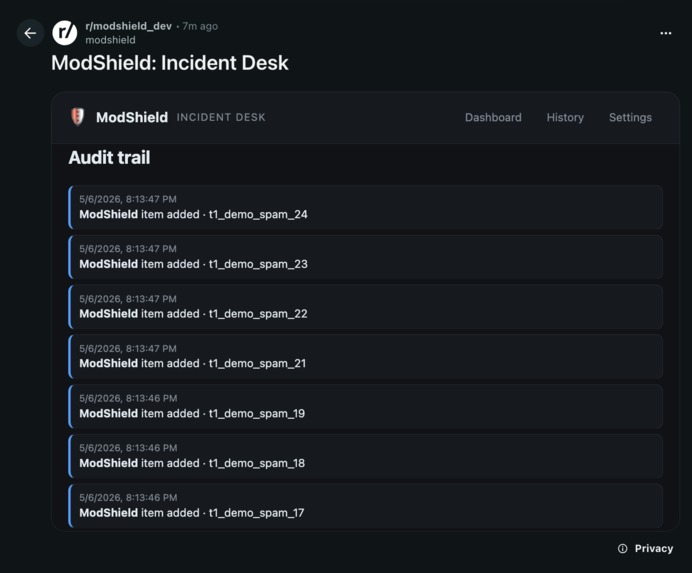This screenshot has height=573, width=692.
Task: Click the Privacy info icon
Action: [622, 548]
